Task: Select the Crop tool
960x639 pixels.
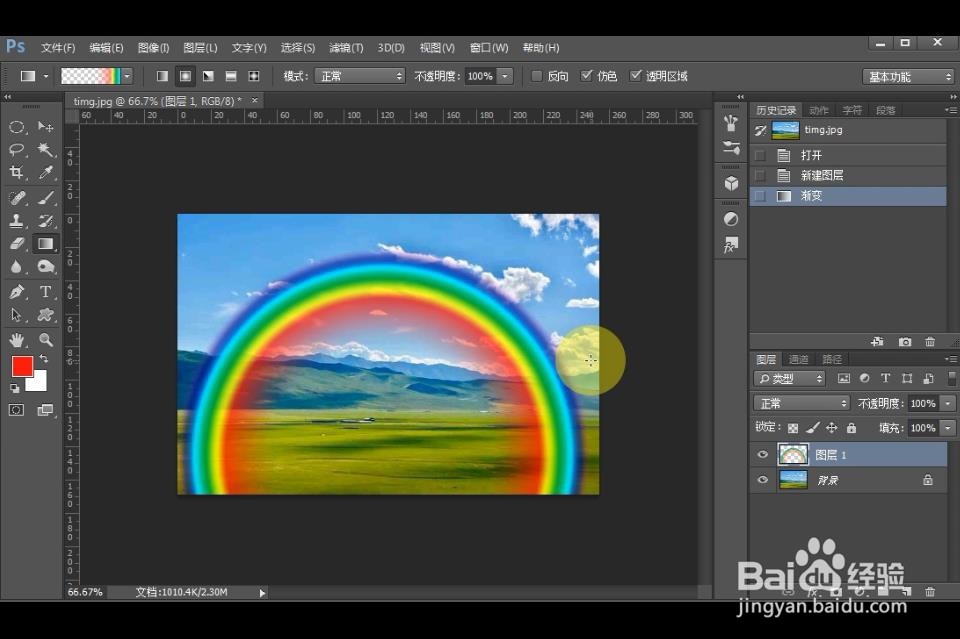Action: pos(17,173)
